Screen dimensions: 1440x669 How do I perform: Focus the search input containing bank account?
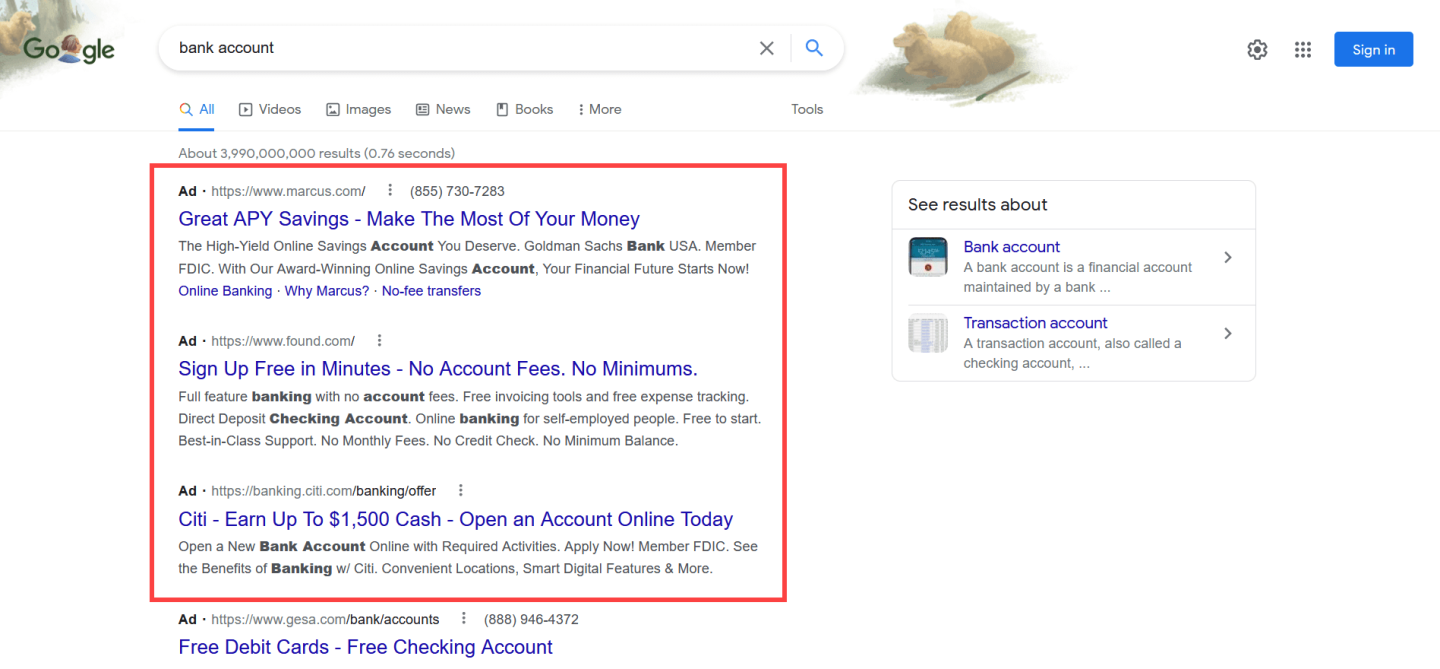460,48
